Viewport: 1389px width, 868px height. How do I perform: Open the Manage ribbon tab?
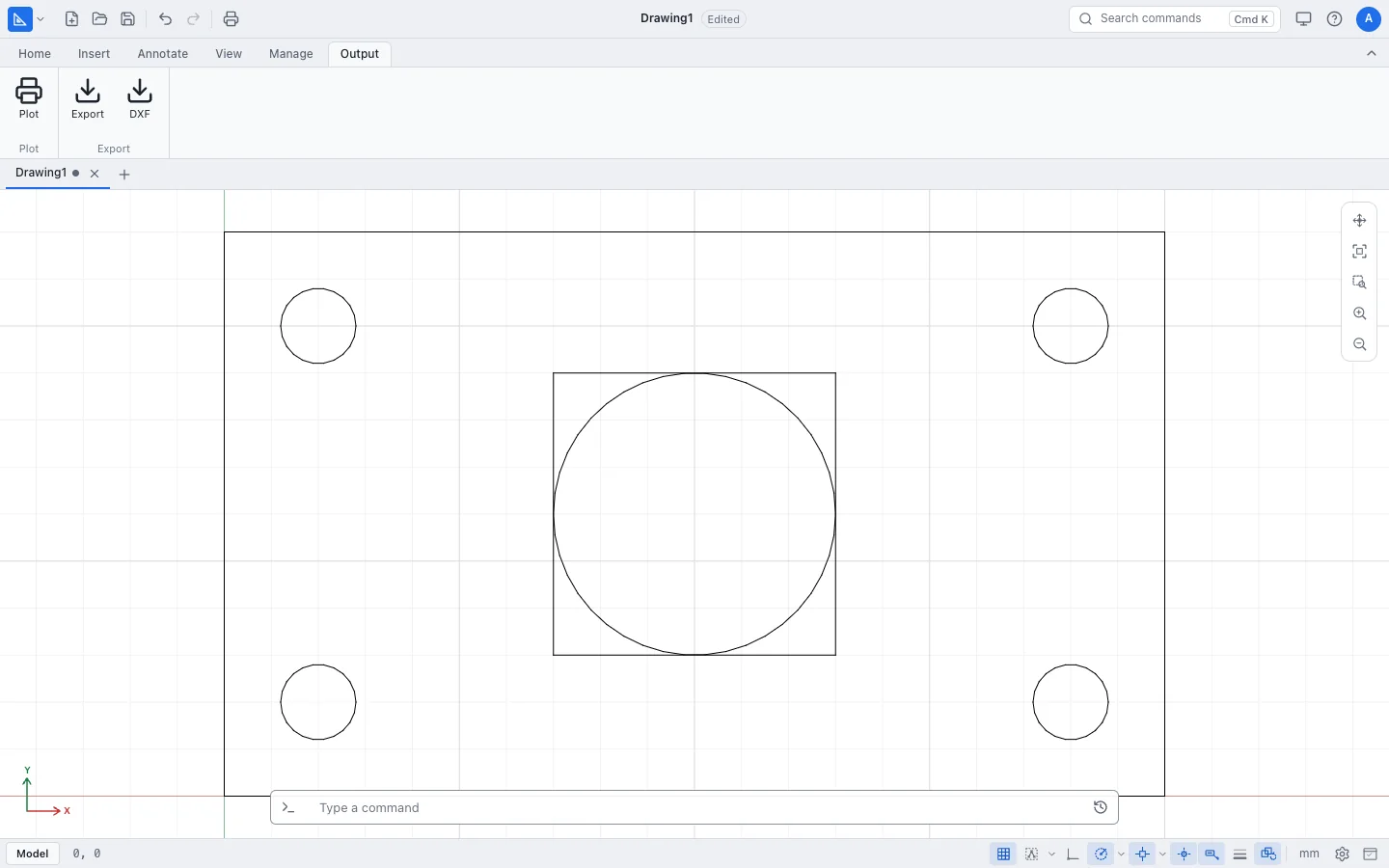point(291,54)
